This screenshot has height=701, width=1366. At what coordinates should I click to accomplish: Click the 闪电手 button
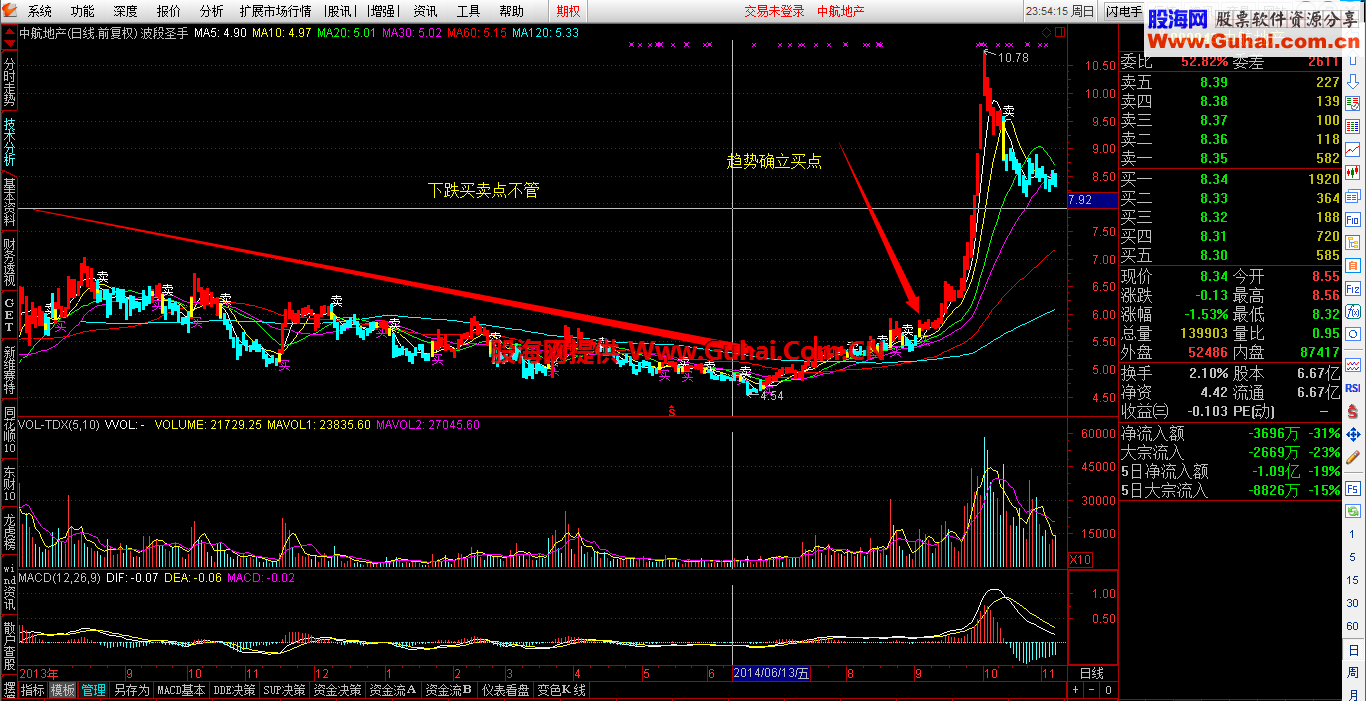1124,11
